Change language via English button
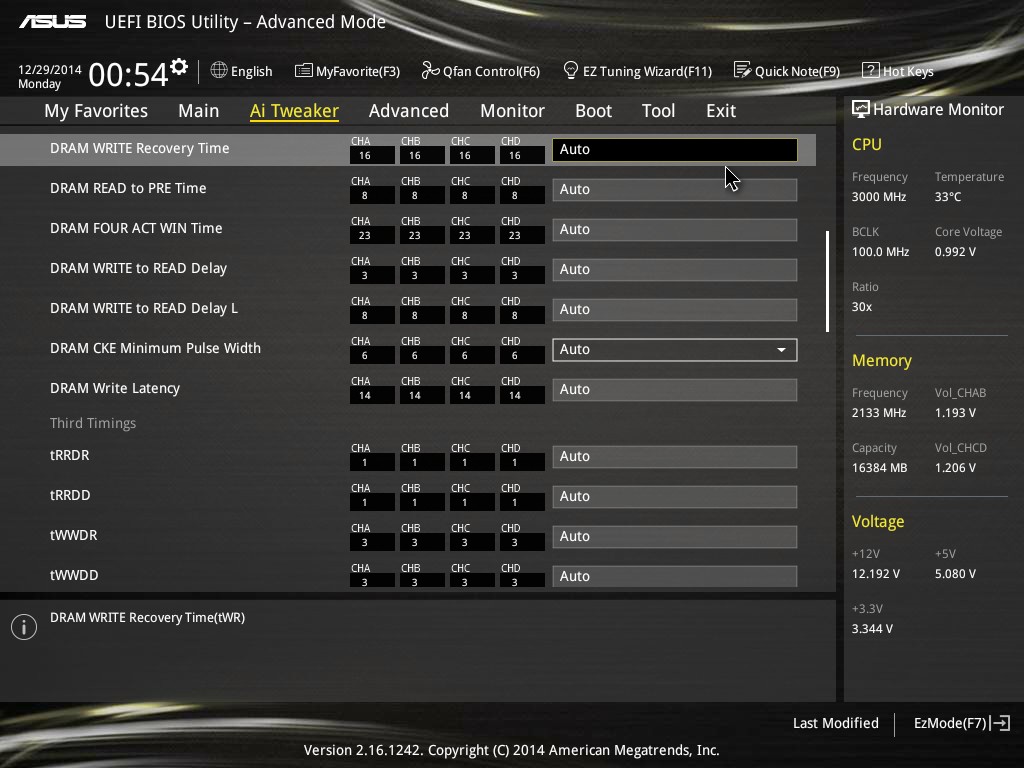Image resolution: width=1024 pixels, height=768 pixels. (241, 71)
